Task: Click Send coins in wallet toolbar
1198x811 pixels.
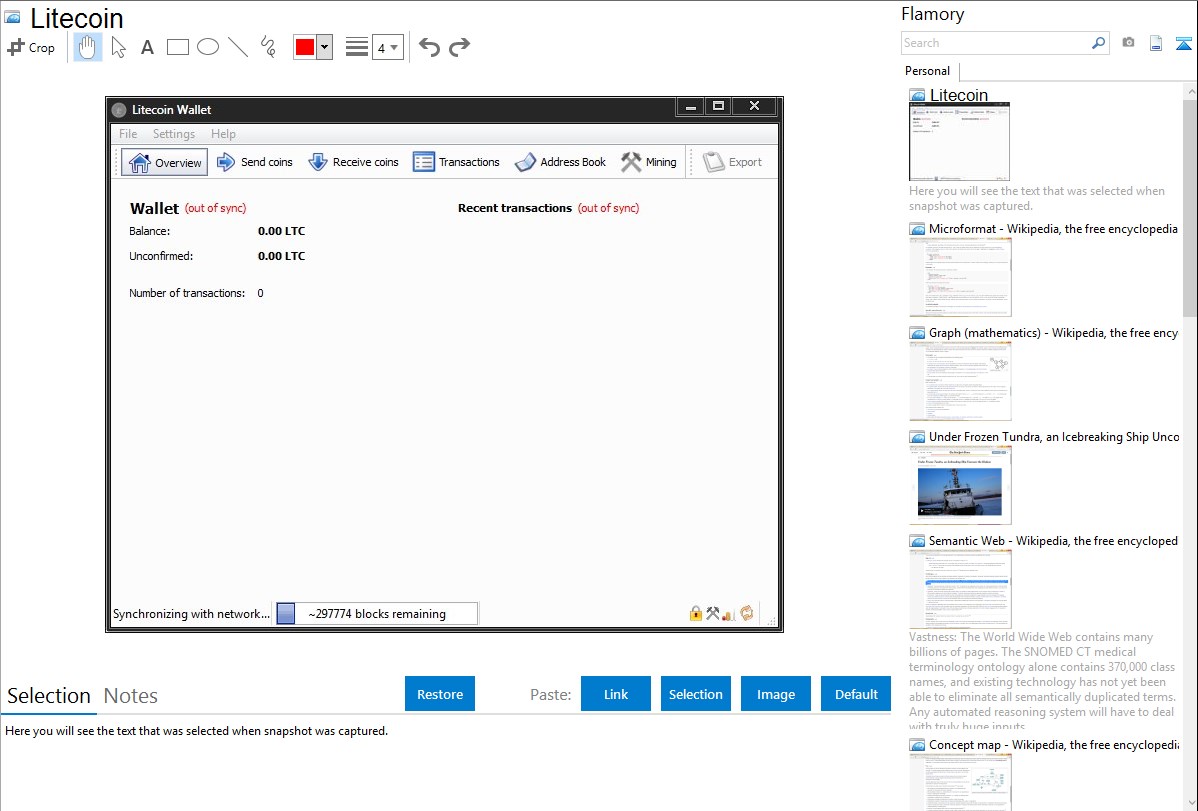Action: tap(255, 162)
